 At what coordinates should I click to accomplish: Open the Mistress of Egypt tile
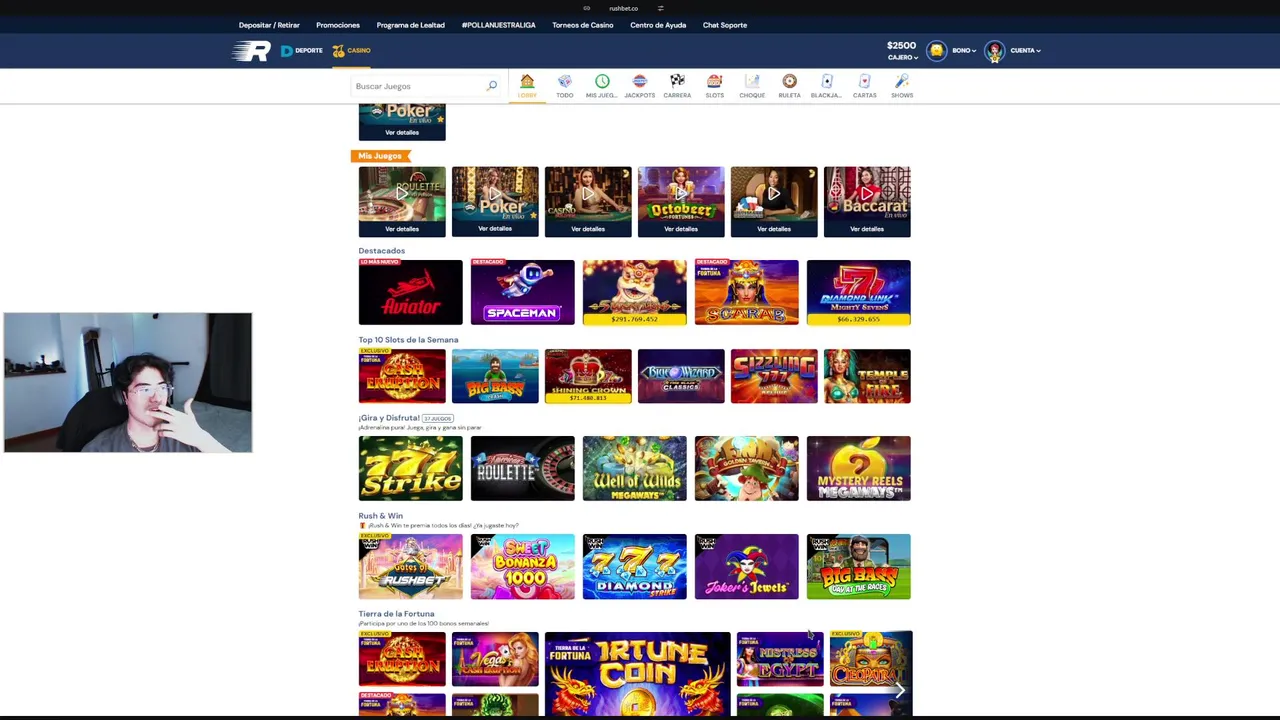pos(780,659)
